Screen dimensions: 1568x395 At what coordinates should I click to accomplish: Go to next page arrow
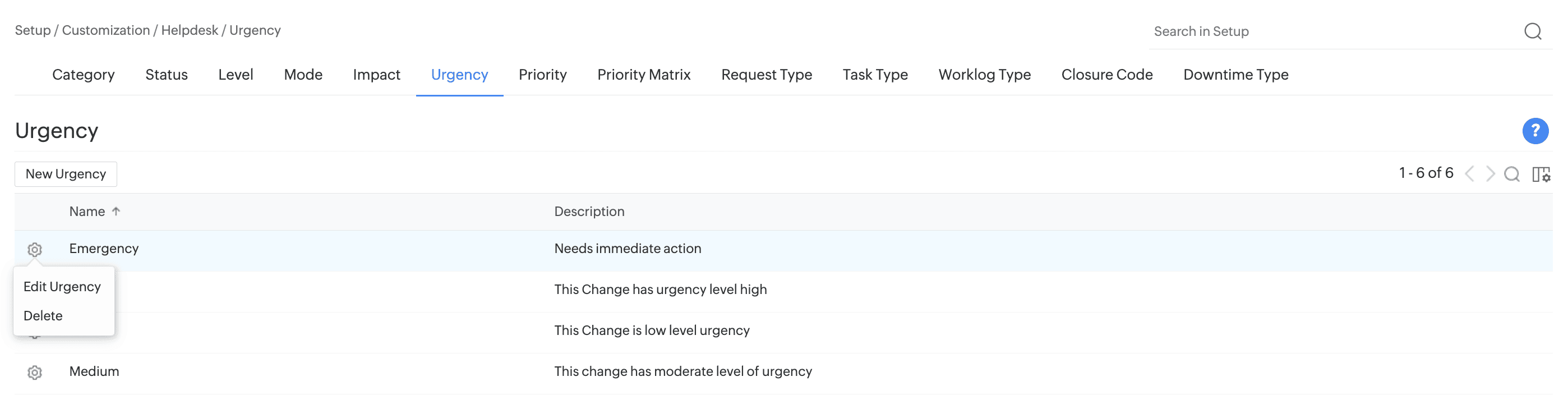1490,174
